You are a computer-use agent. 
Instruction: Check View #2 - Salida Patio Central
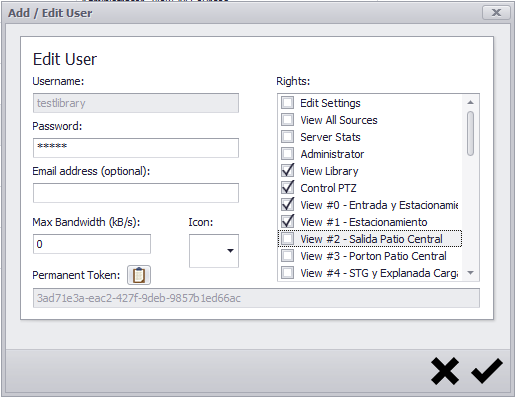tap(287, 239)
